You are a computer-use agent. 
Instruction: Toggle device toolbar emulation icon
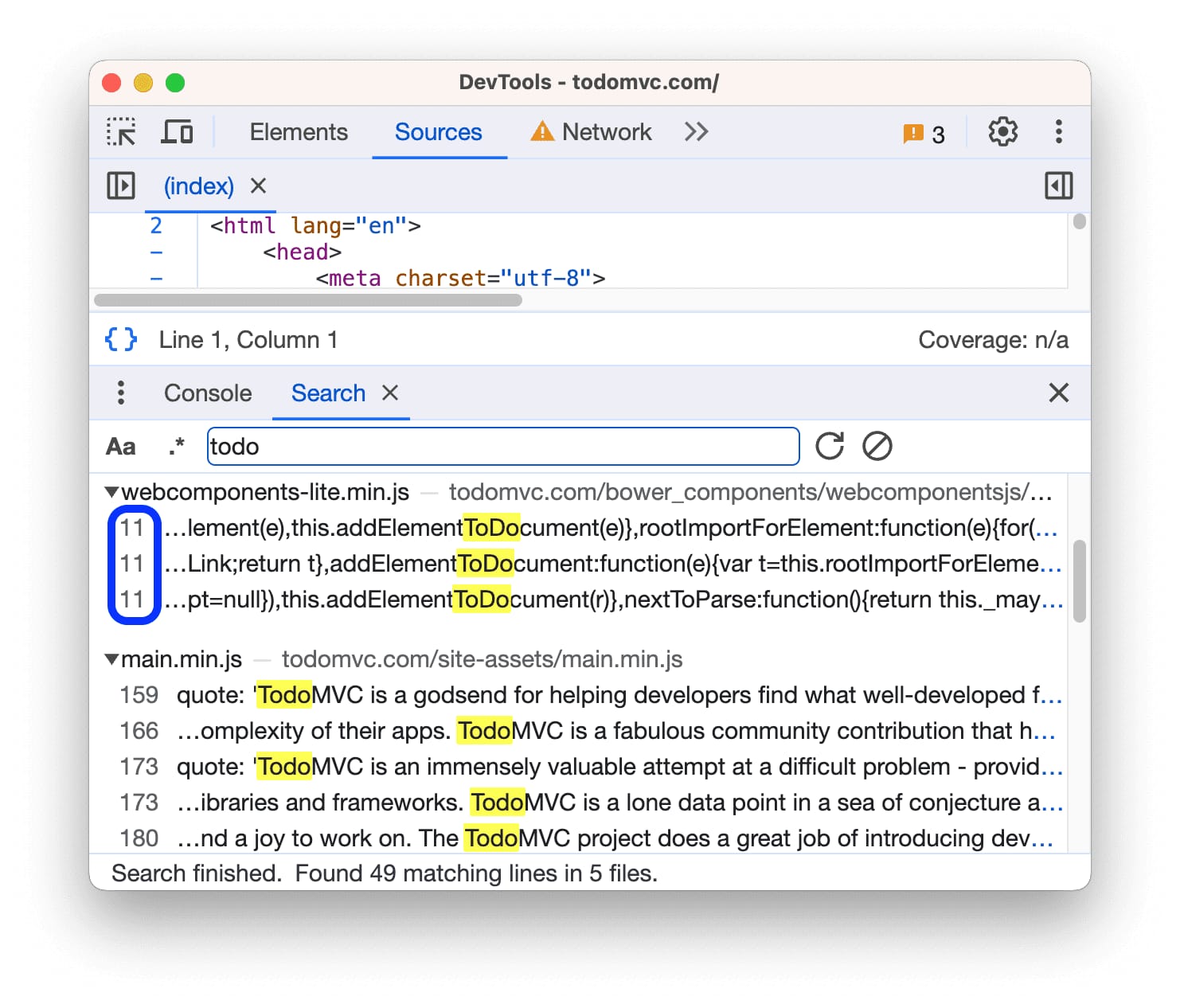coord(177,132)
